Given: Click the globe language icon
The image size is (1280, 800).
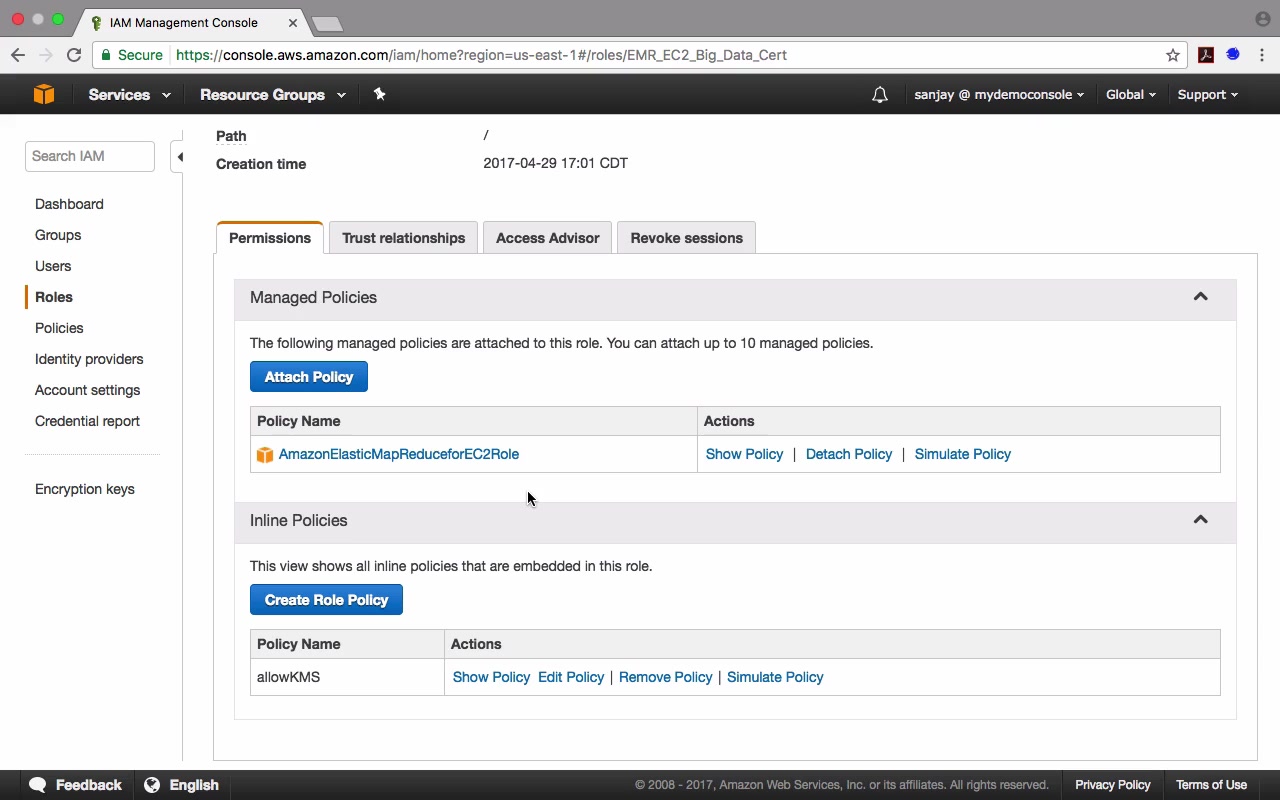Looking at the screenshot, I should click(152, 785).
